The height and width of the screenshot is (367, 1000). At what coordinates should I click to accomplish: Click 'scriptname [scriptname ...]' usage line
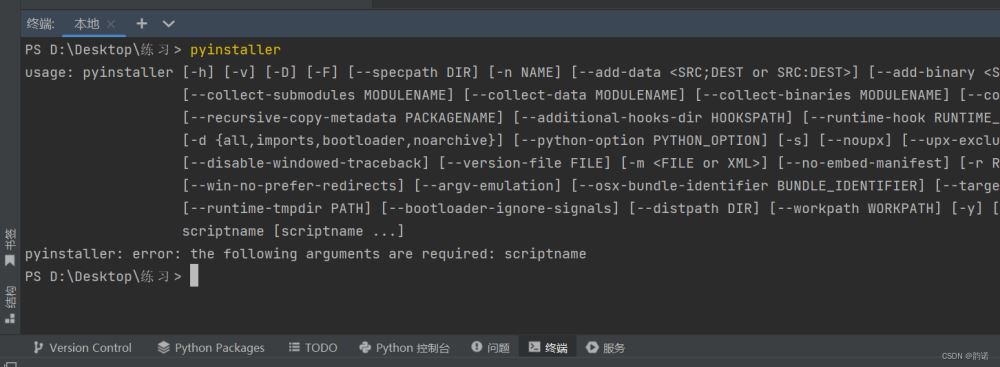tap(293, 231)
